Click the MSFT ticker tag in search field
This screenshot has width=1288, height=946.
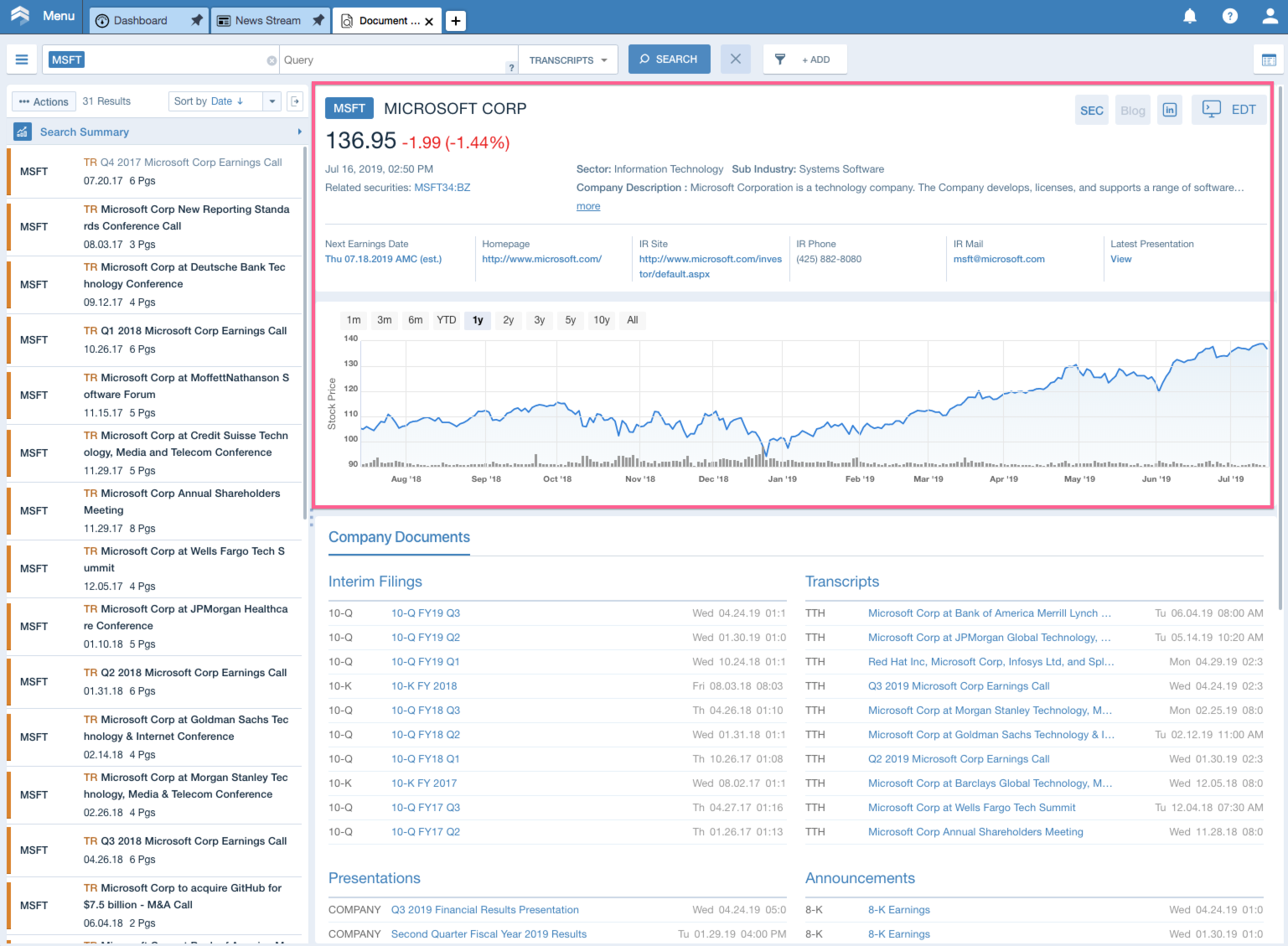(x=66, y=59)
